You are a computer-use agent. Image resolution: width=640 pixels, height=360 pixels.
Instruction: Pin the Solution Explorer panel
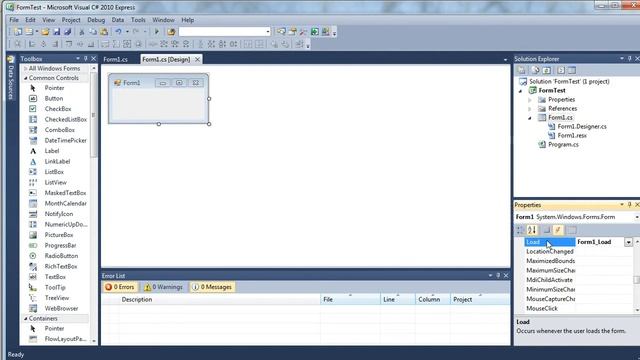pos(629,59)
